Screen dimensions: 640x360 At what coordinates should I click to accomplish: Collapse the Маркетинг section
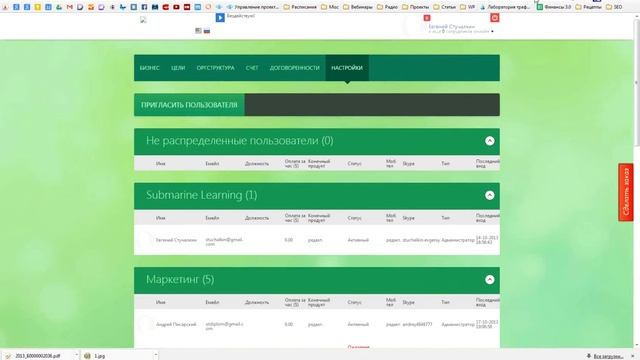pos(489,280)
